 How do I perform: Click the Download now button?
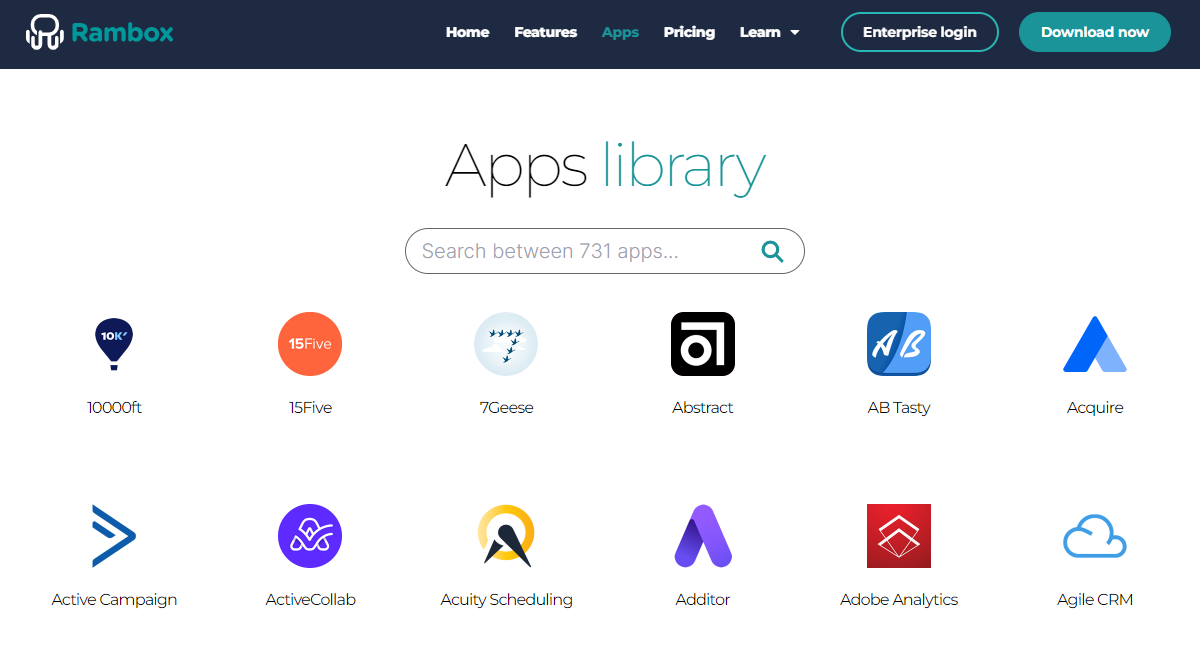(1095, 32)
